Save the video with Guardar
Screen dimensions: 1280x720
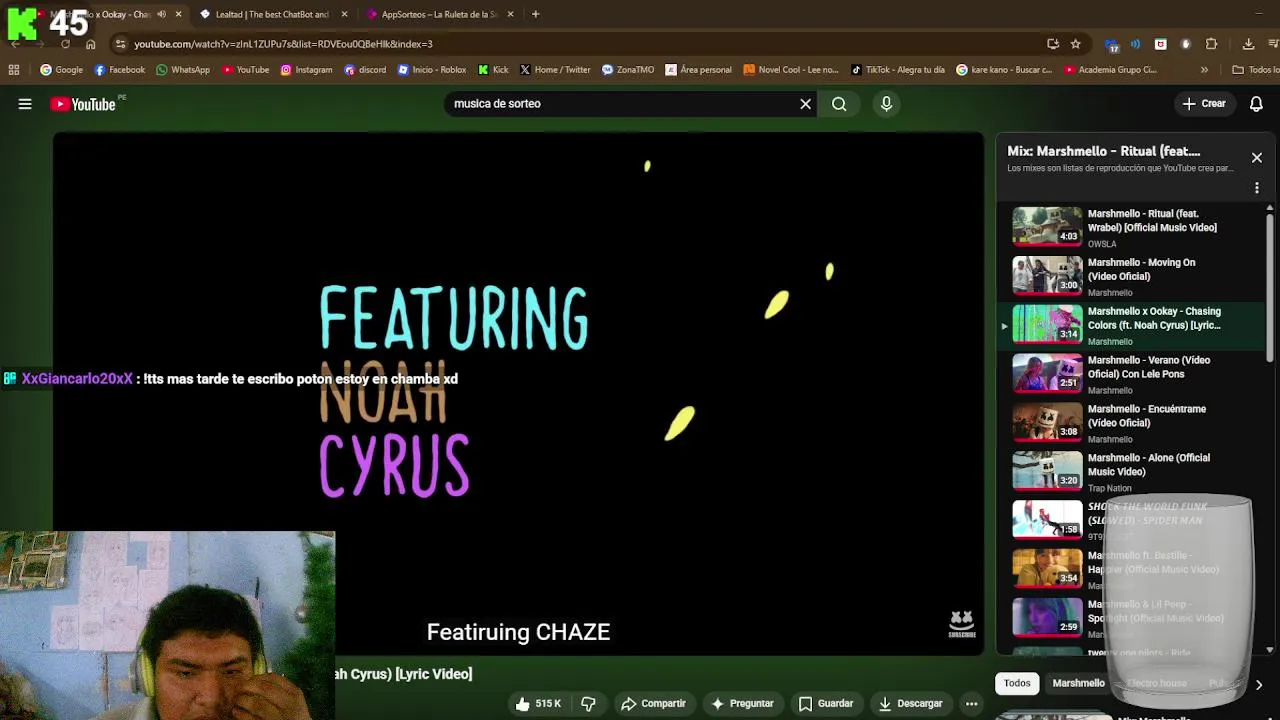[x=826, y=704]
